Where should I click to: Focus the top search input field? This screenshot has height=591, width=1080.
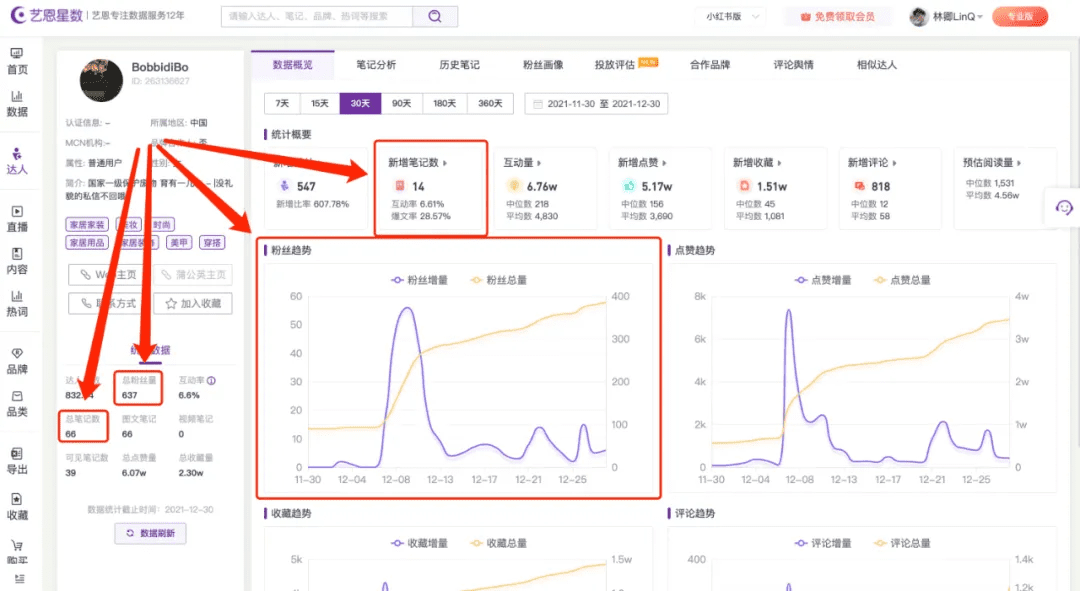(317, 16)
